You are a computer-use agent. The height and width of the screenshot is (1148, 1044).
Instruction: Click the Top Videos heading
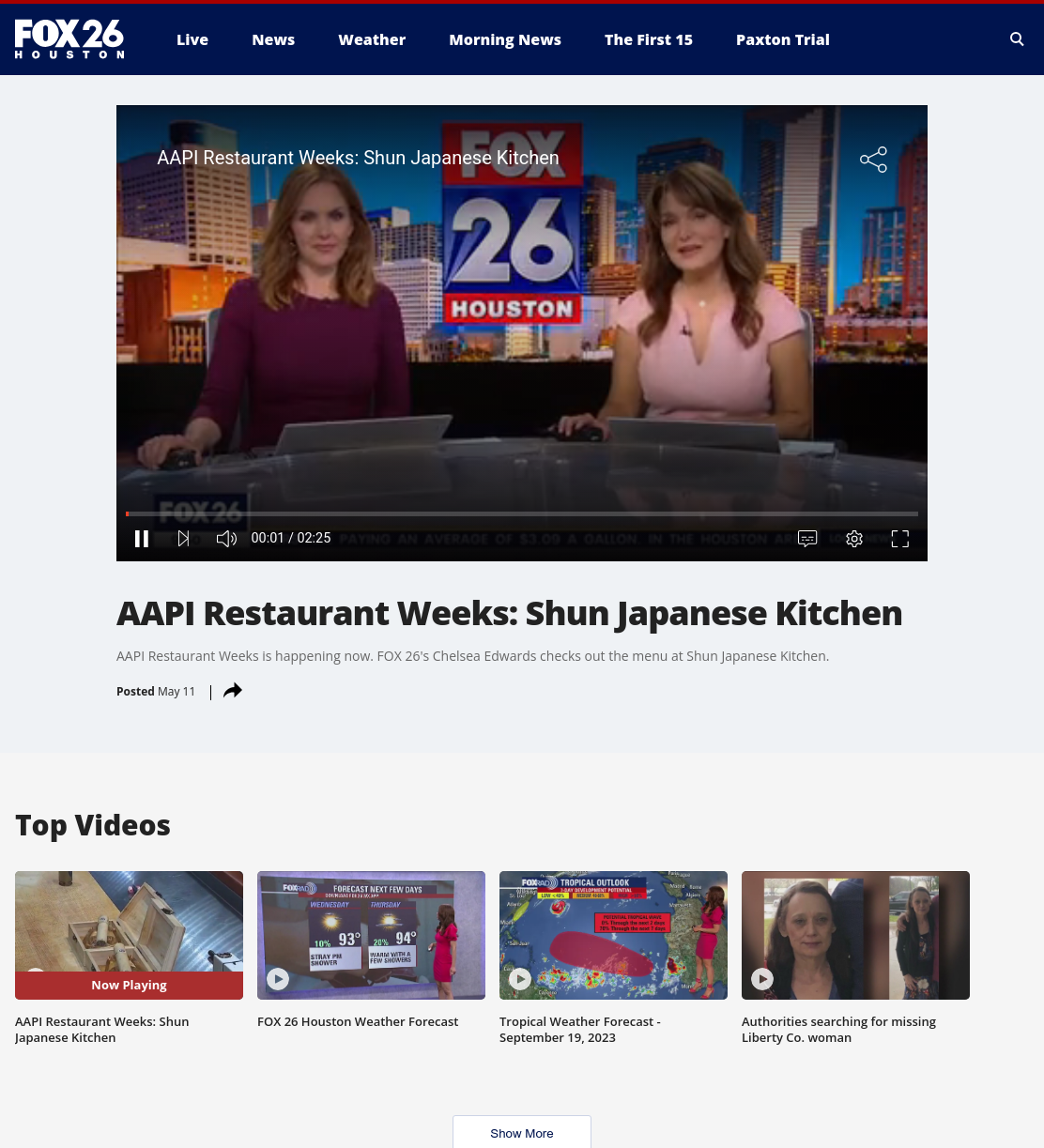[x=93, y=825]
